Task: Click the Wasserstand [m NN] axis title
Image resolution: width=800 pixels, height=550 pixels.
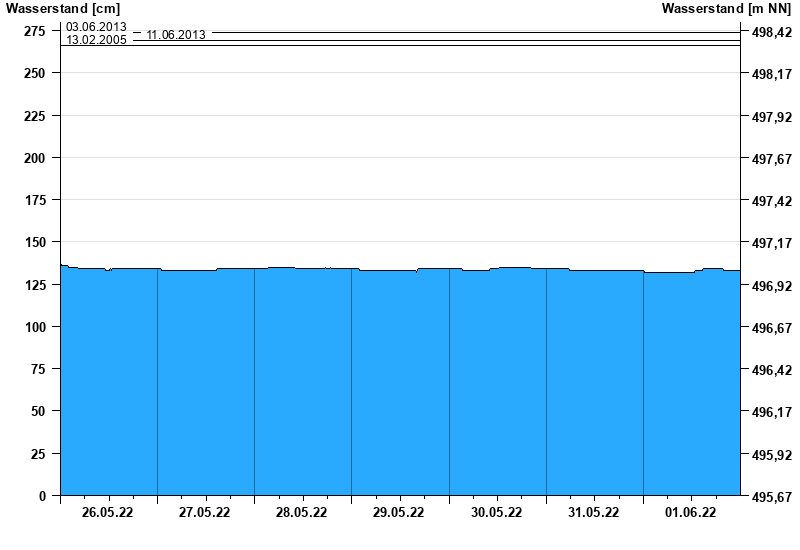Action: tap(733, 9)
